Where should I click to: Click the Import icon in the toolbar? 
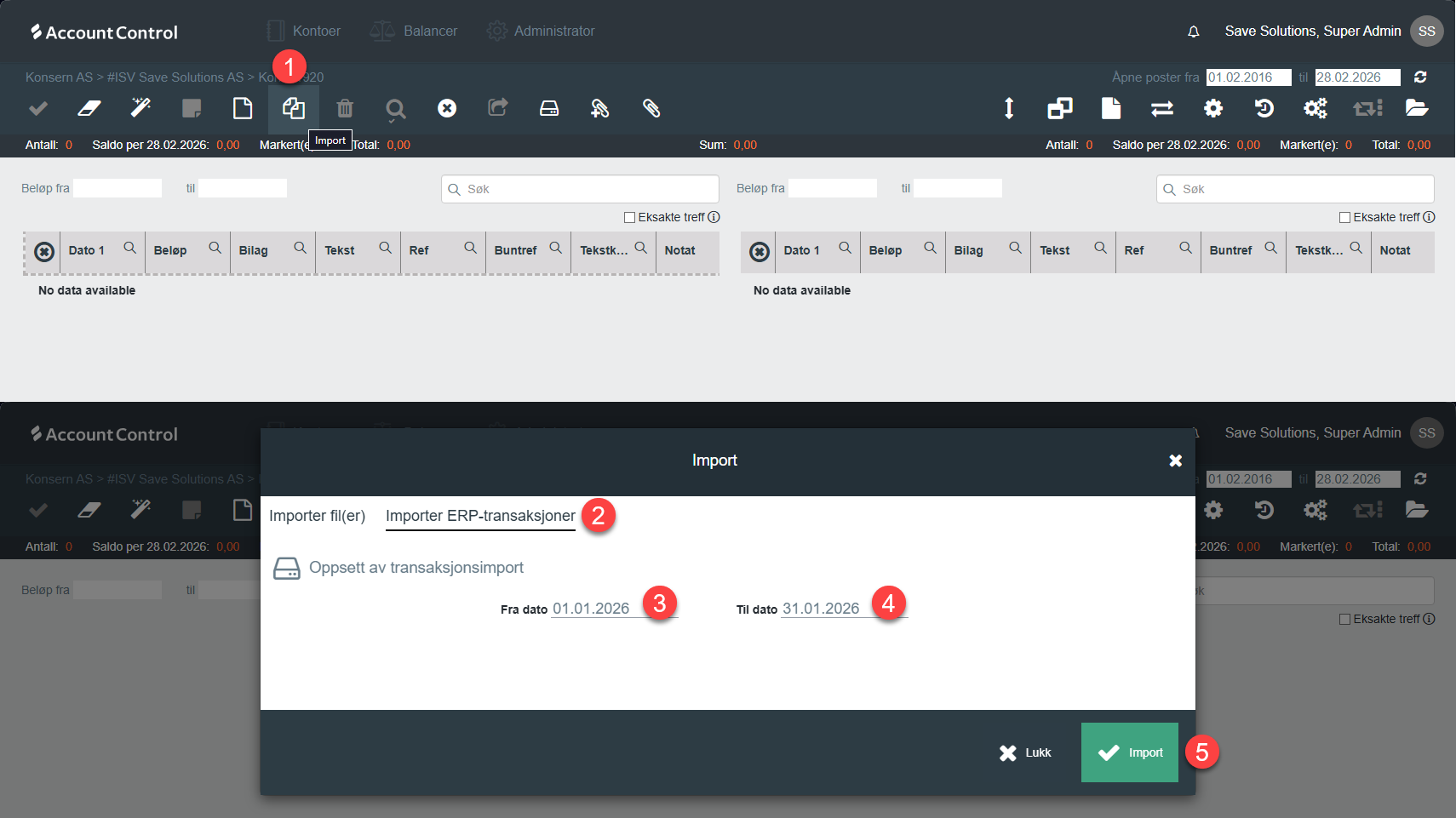[294, 109]
